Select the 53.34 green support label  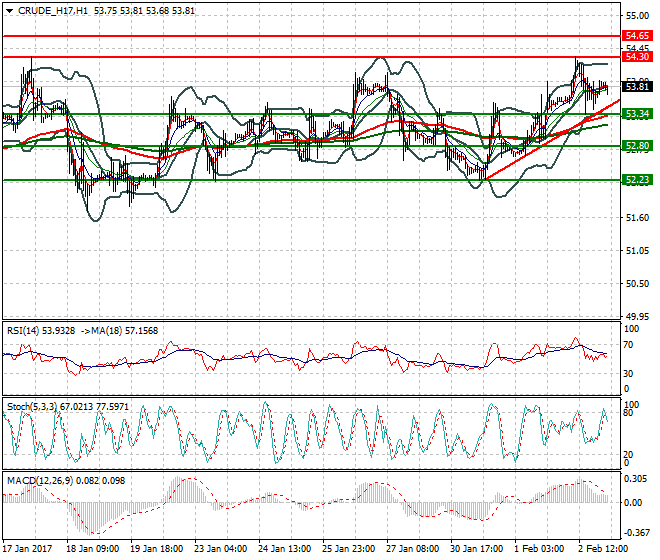pos(637,114)
